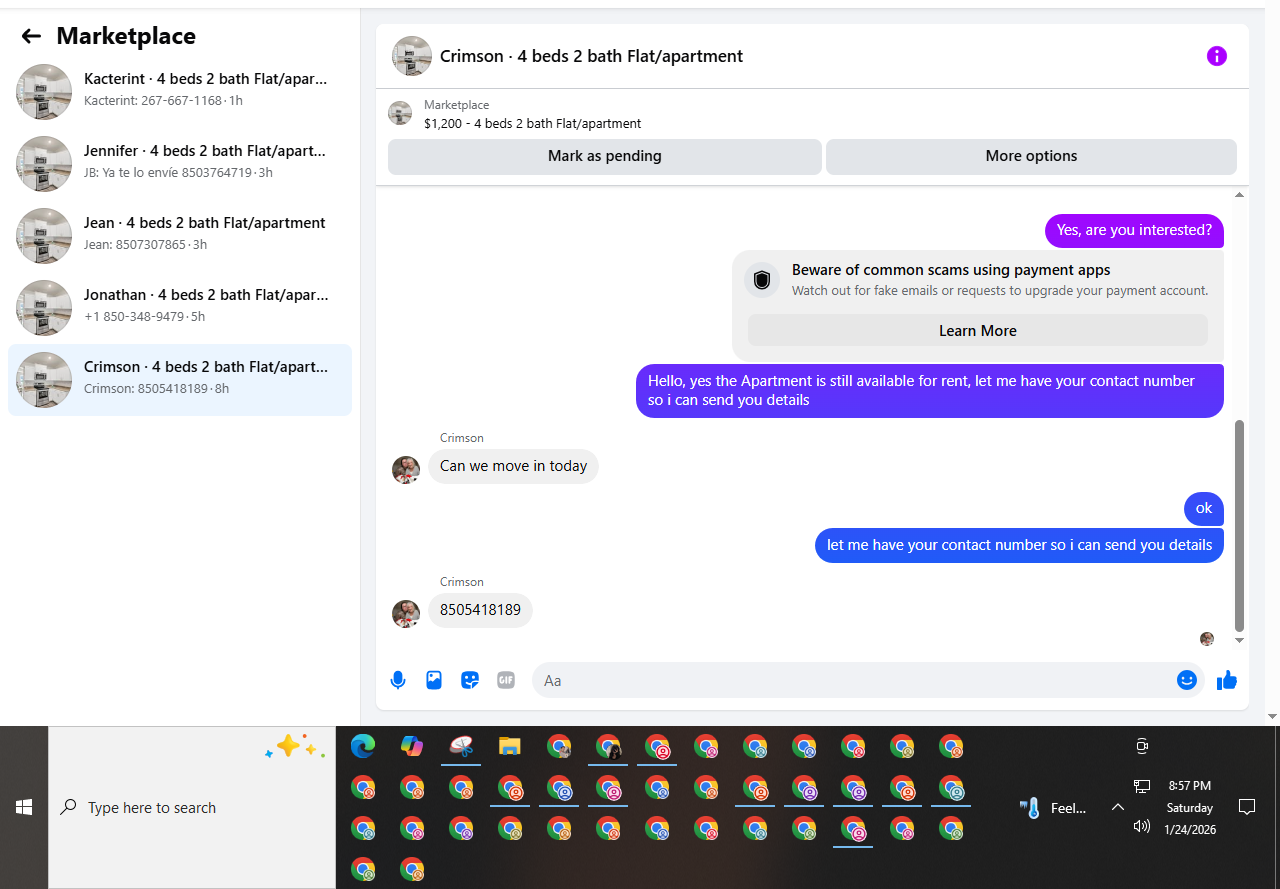Click Kacterint's listing avatar thumbnail

coord(44,92)
